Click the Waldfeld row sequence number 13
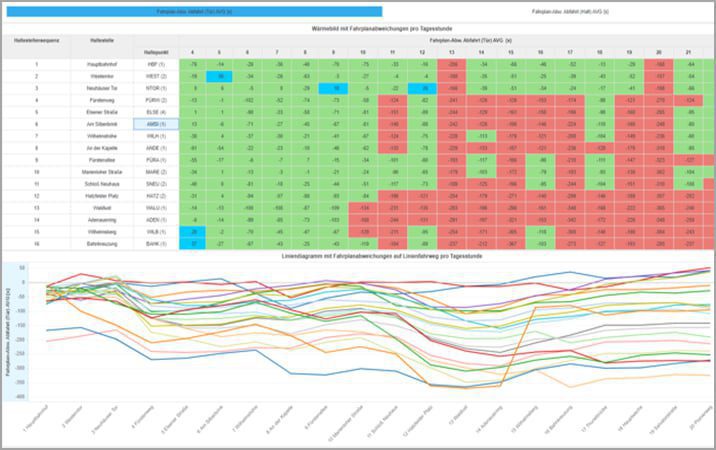716x450 pixels. coord(37,208)
